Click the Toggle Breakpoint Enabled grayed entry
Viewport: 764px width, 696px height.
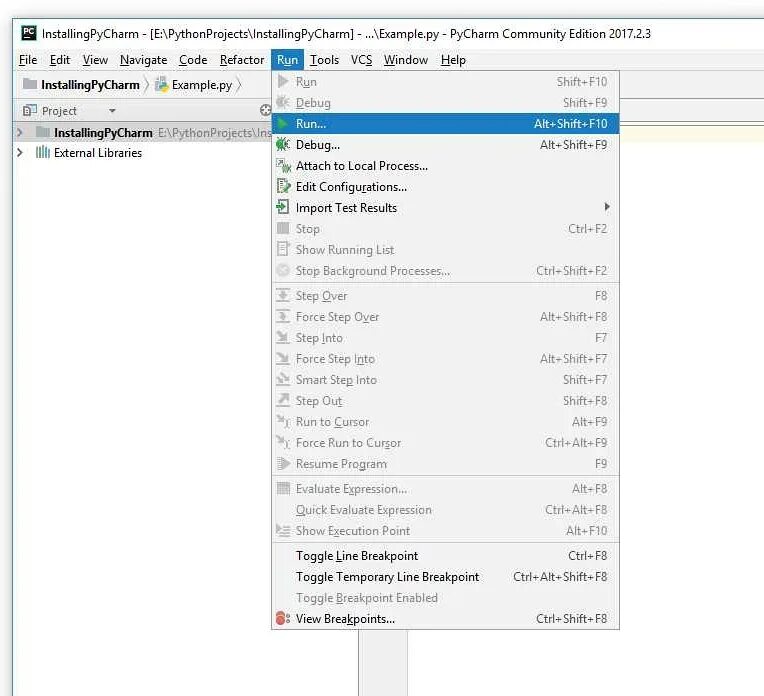tap(445, 598)
